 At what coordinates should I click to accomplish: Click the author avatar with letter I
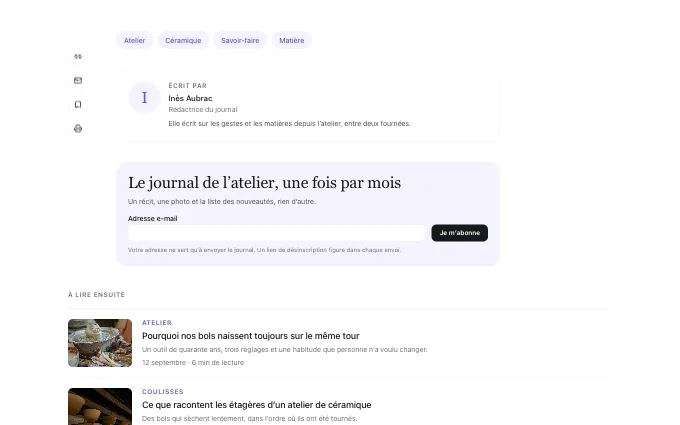pos(144,98)
